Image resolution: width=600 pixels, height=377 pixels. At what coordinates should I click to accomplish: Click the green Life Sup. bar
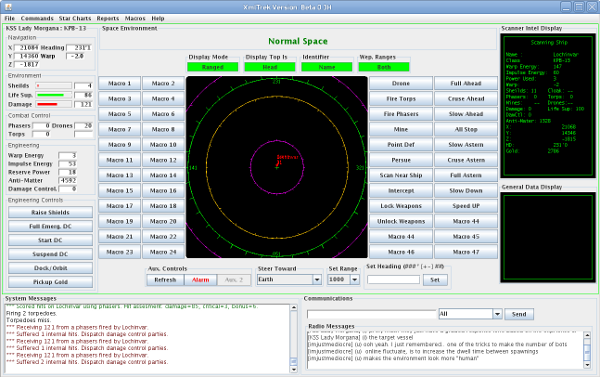tap(54, 95)
